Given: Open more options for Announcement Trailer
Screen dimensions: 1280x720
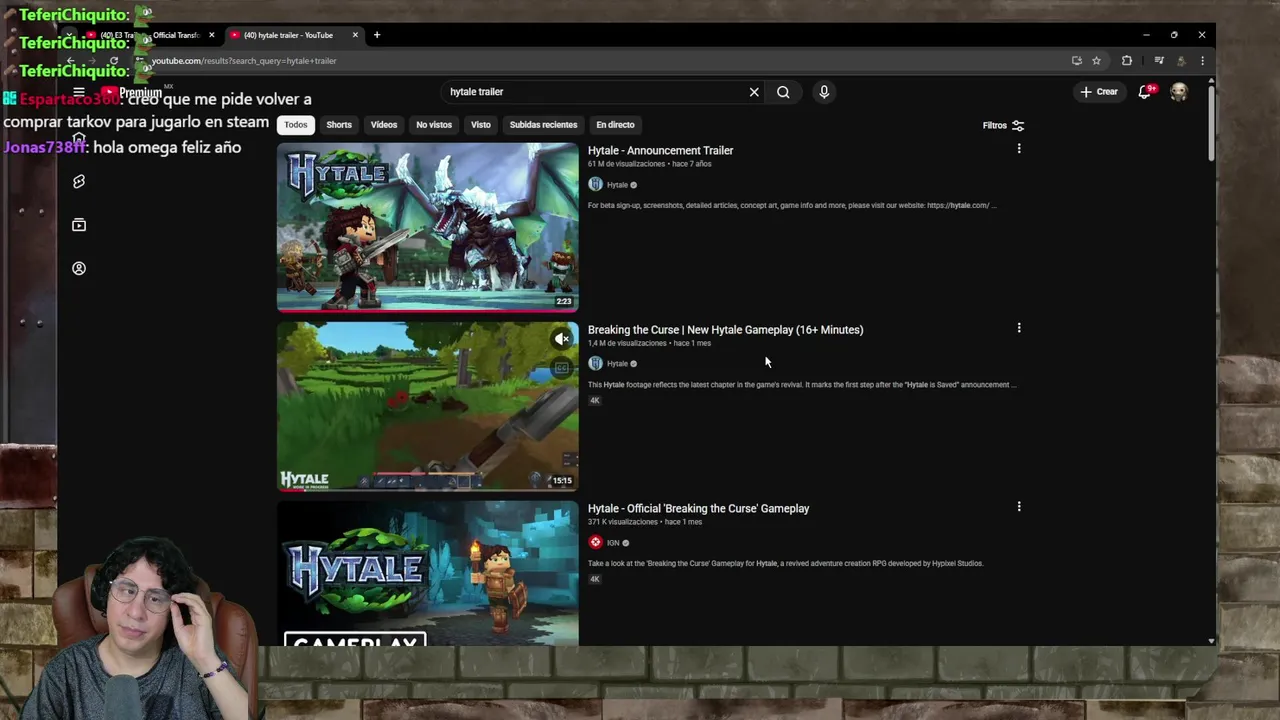Looking at the screenshot, I should click(1019, 149).
